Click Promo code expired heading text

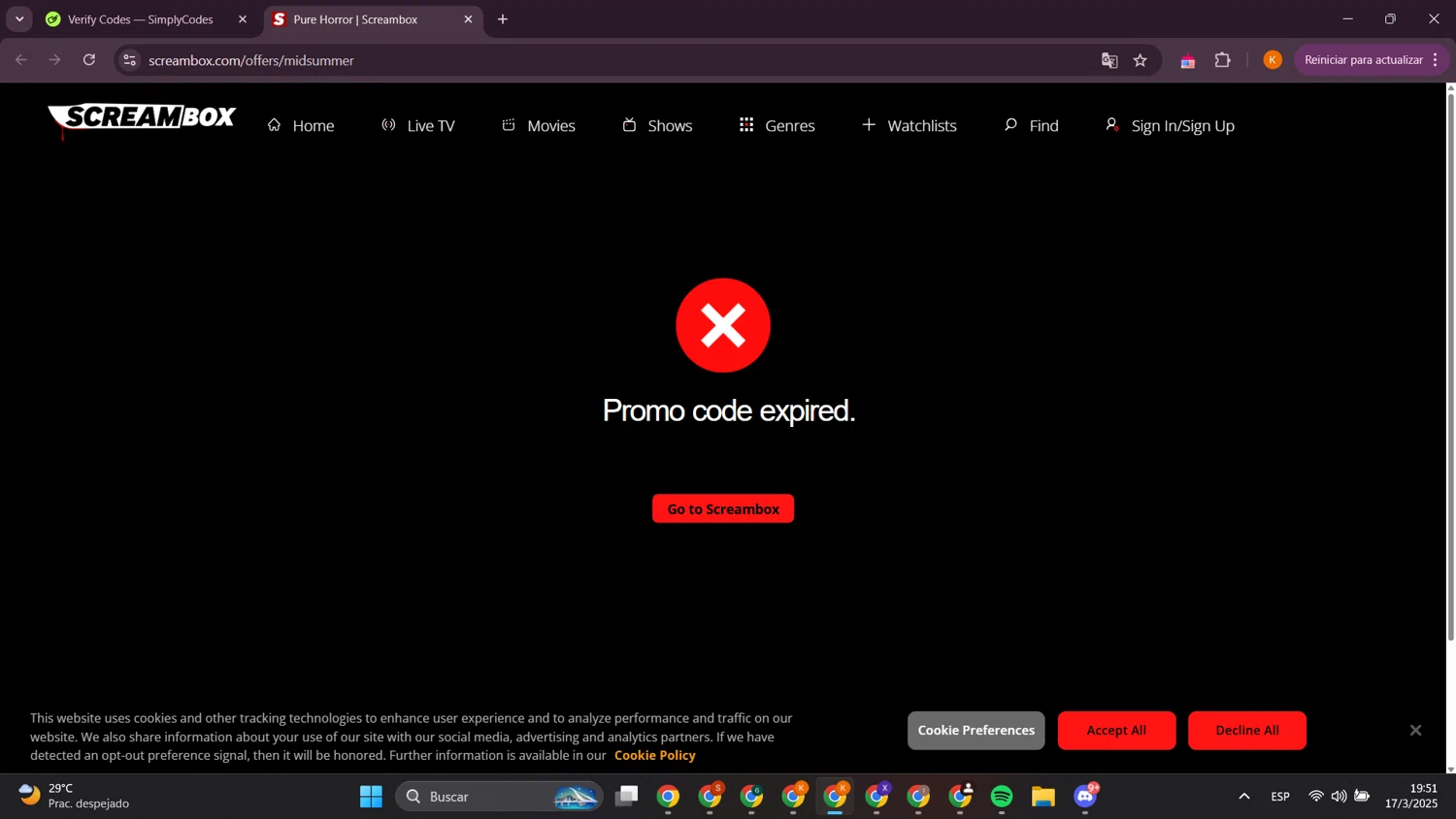tap(728, 410)
